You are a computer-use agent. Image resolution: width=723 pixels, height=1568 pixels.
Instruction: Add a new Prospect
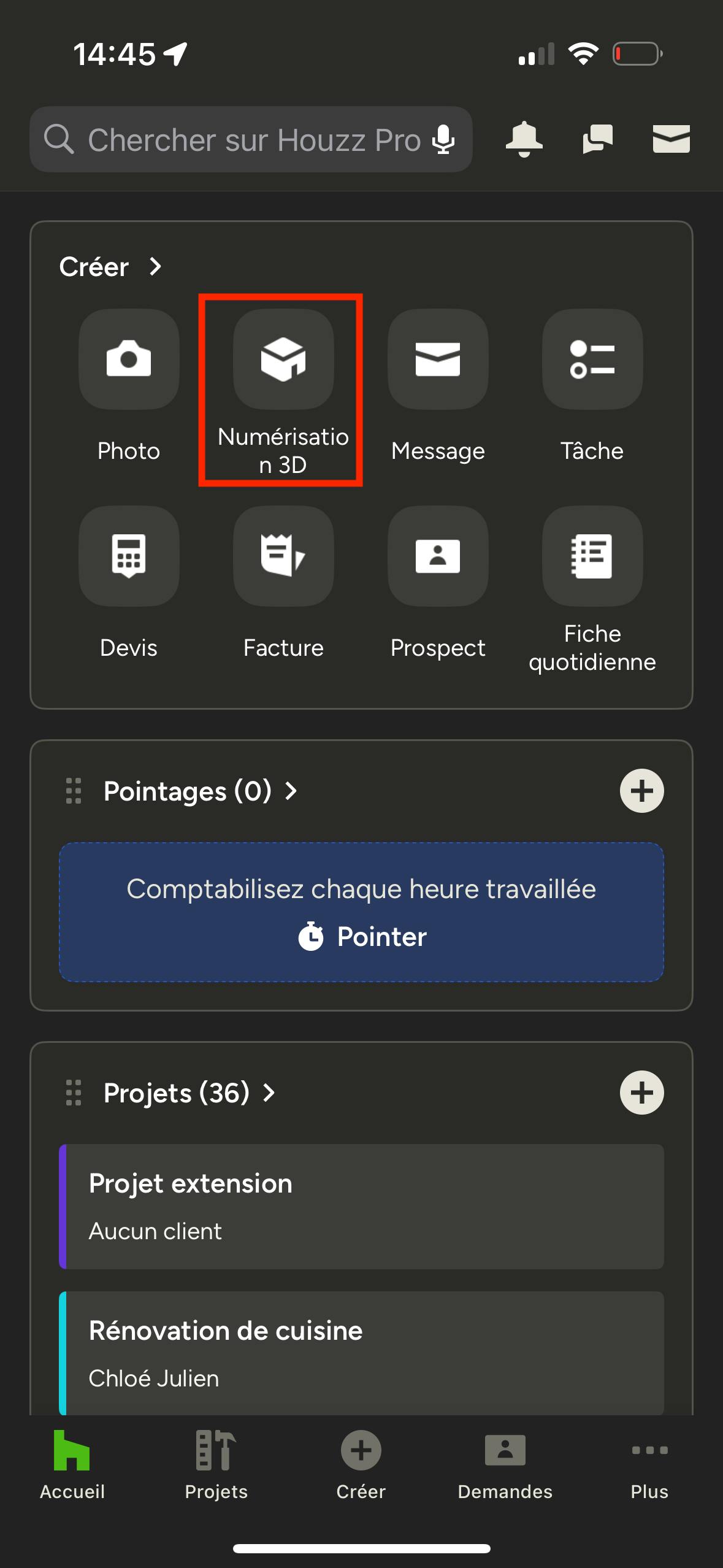coord(438,556)
